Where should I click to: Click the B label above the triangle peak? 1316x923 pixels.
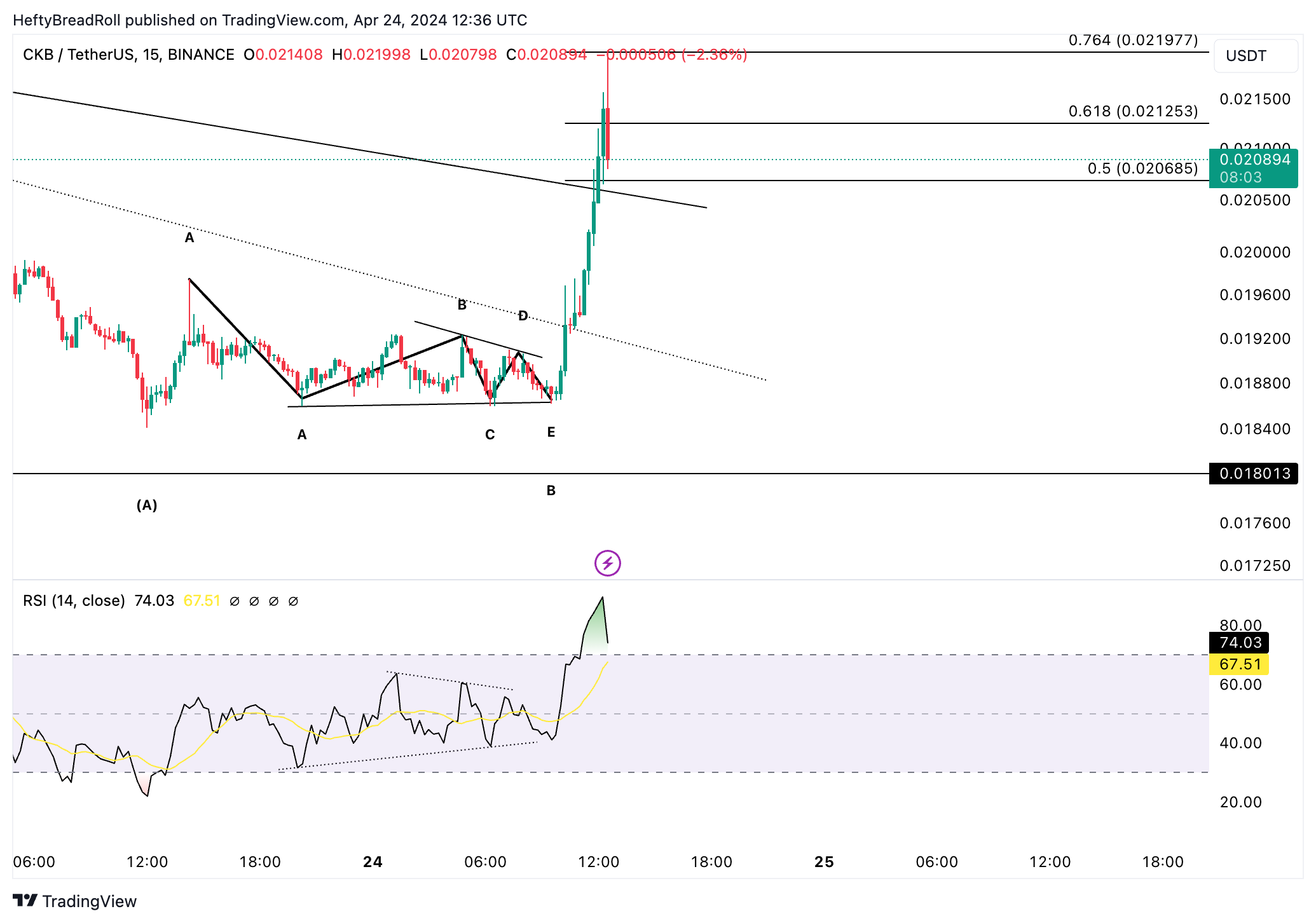[462, 305]
